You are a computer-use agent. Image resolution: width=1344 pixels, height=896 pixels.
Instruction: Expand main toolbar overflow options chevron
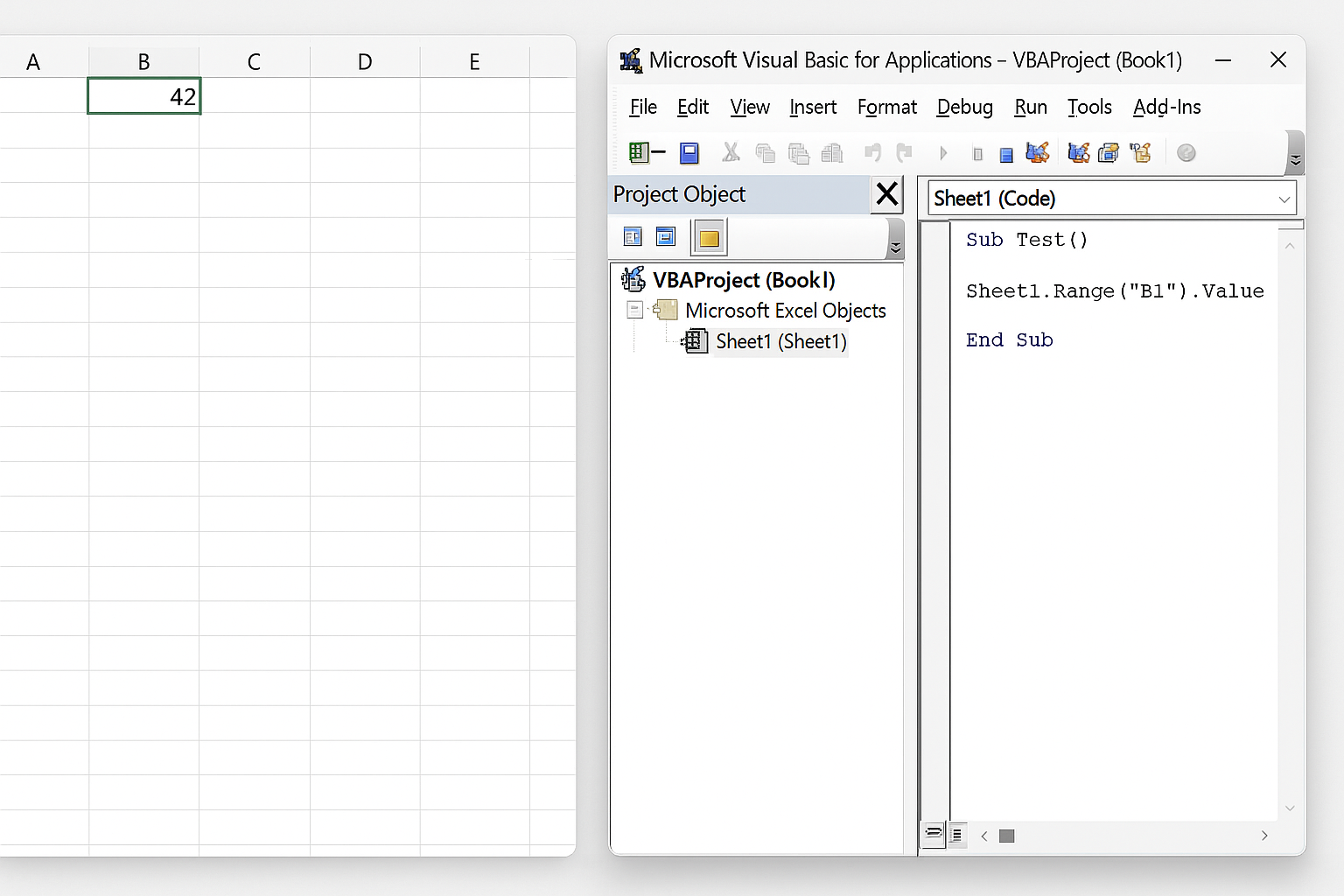[1296, 154]
